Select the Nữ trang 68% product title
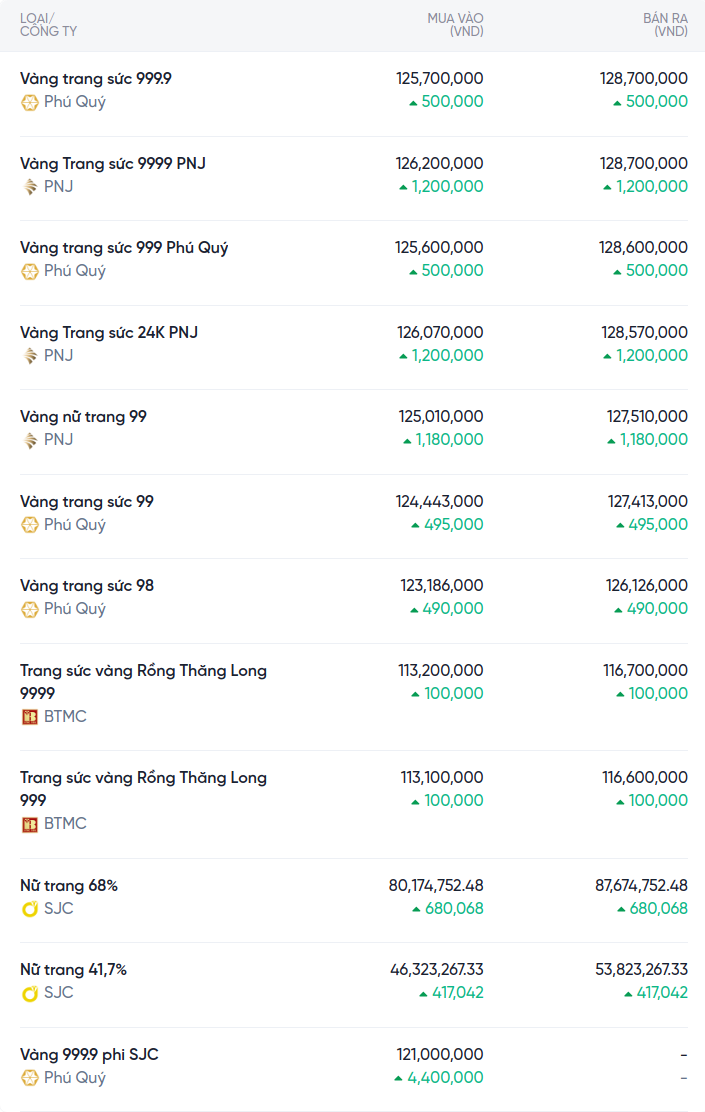The image size is (705, 1112). pos(69,885)
